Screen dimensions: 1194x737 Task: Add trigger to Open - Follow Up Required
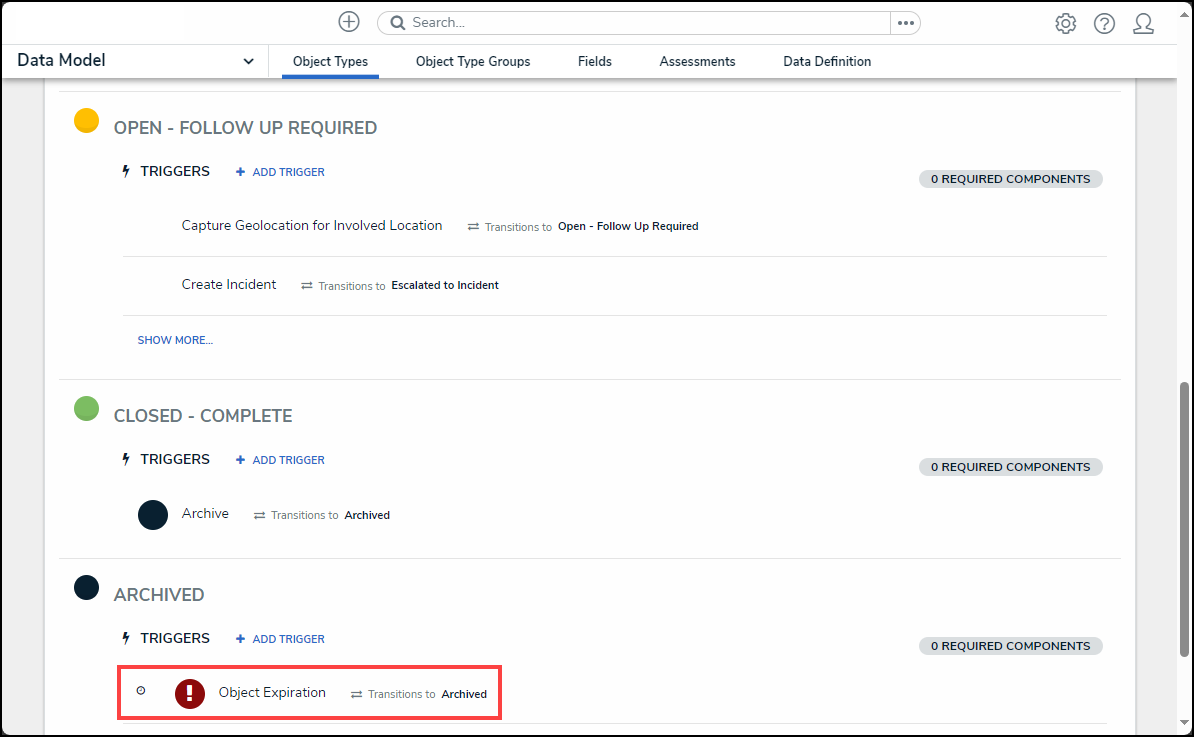point(280,172)
